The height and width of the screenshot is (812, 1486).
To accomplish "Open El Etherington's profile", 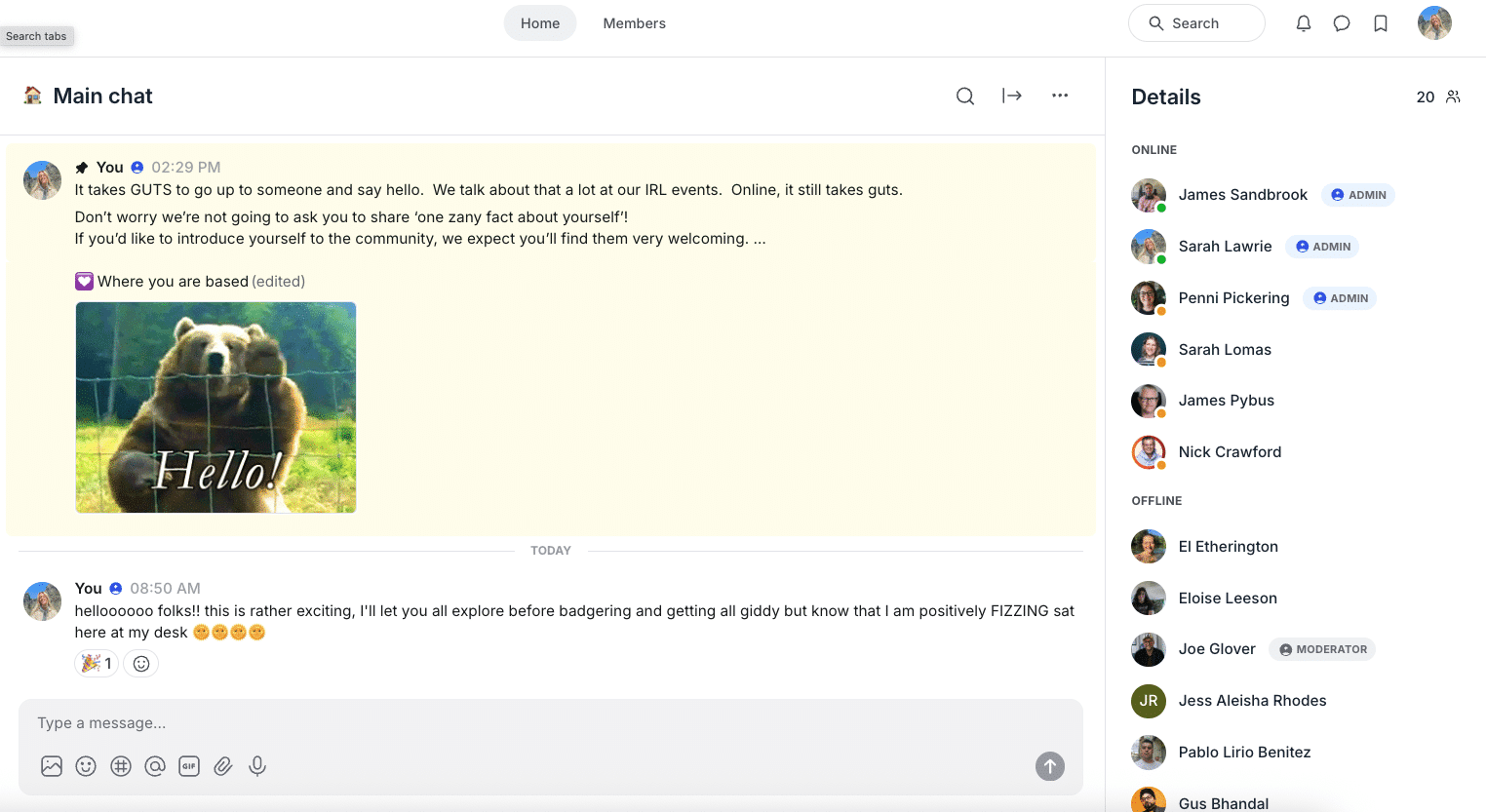I will click(x=1228, y=547).
